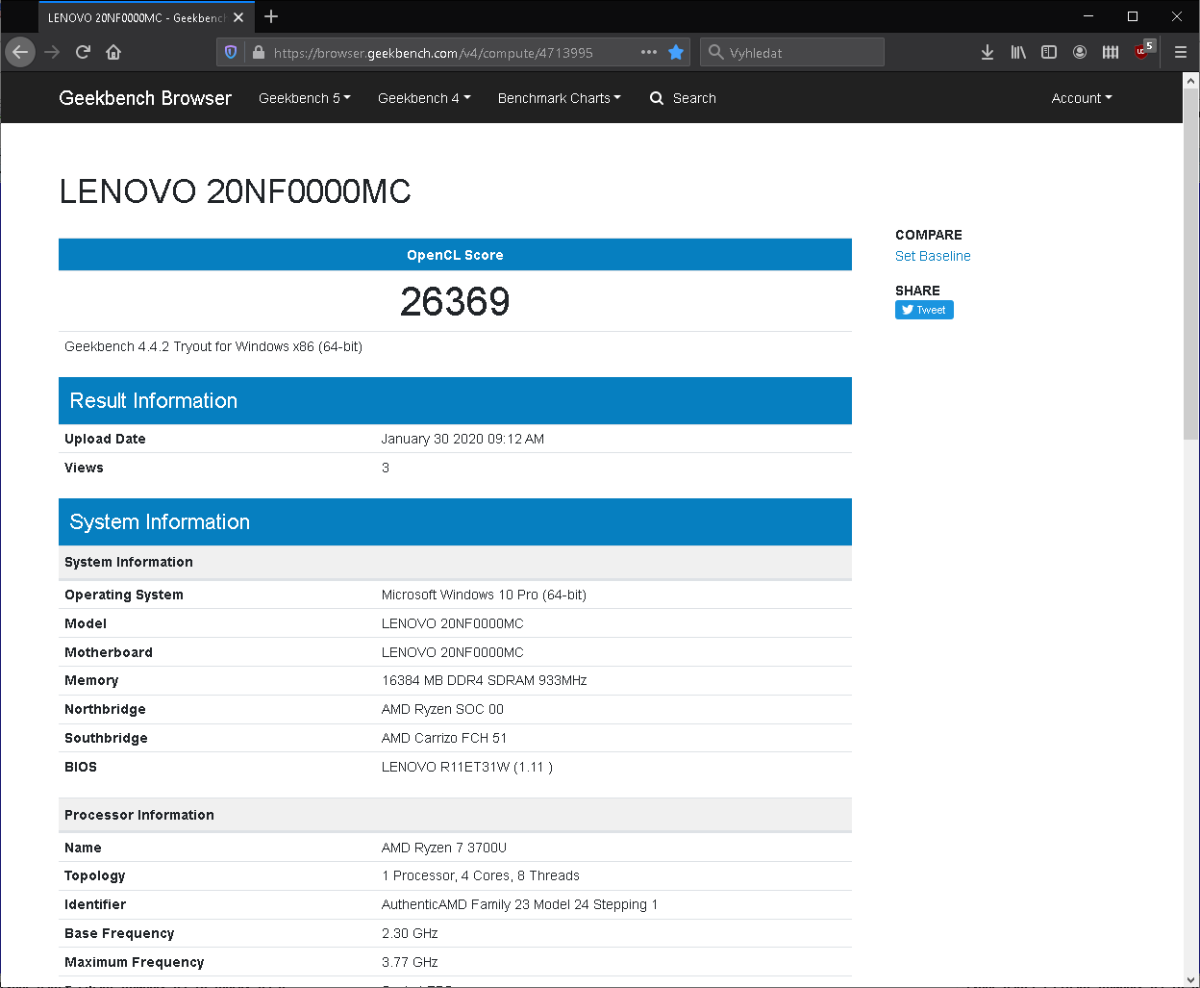The width and height of the screenshot is (1200, 988).
Task: Toggle the sidebar view icon
Action: click(1049, 52)
